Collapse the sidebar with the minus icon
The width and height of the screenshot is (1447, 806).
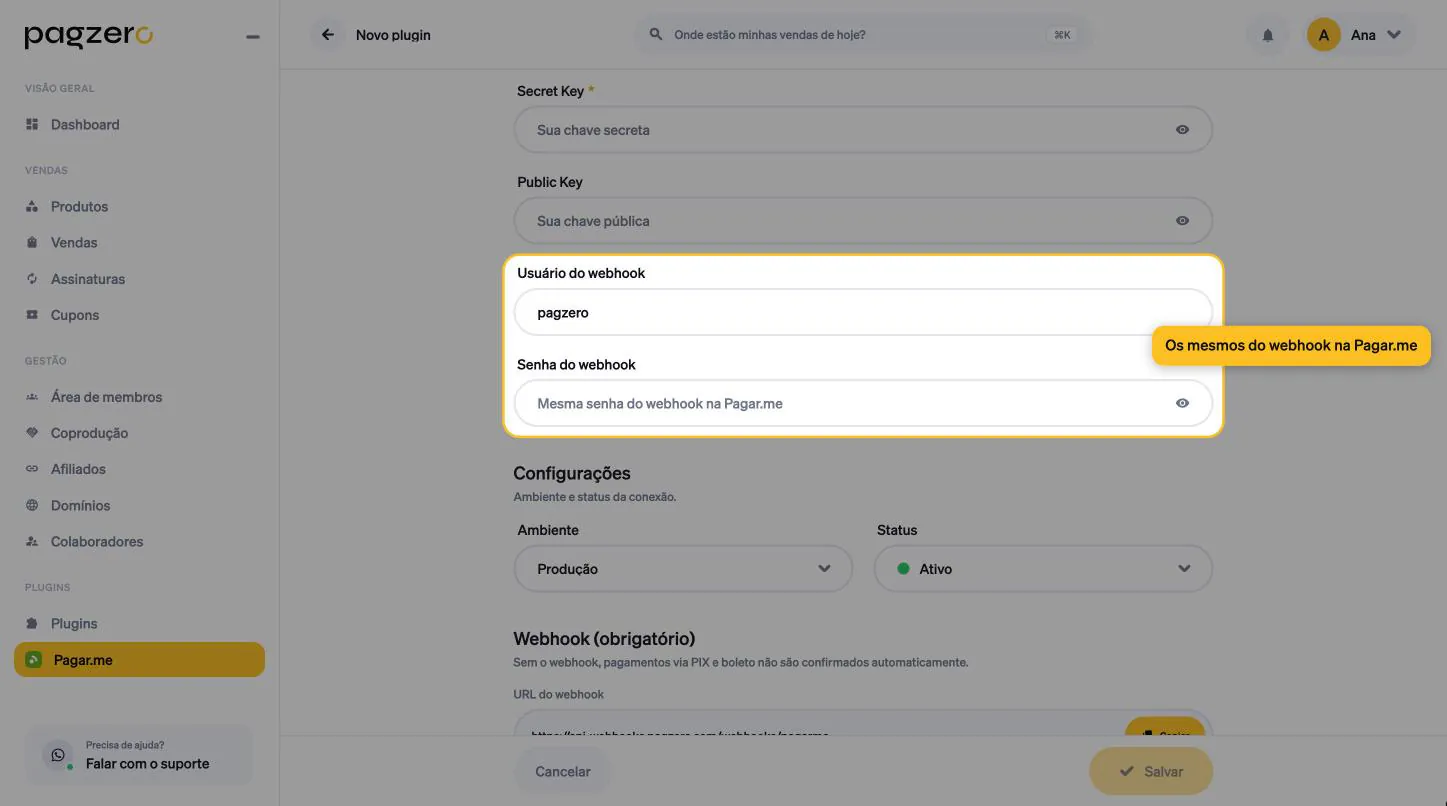pos(253,37)
